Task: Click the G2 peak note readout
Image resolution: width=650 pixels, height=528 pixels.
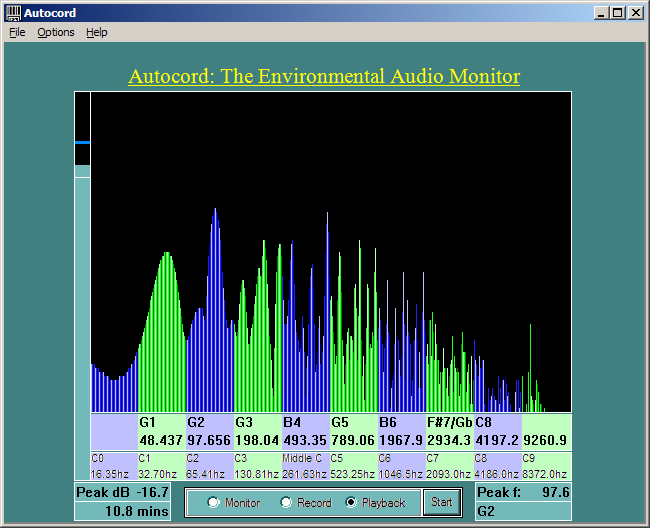Action: [x=523, y=511]
